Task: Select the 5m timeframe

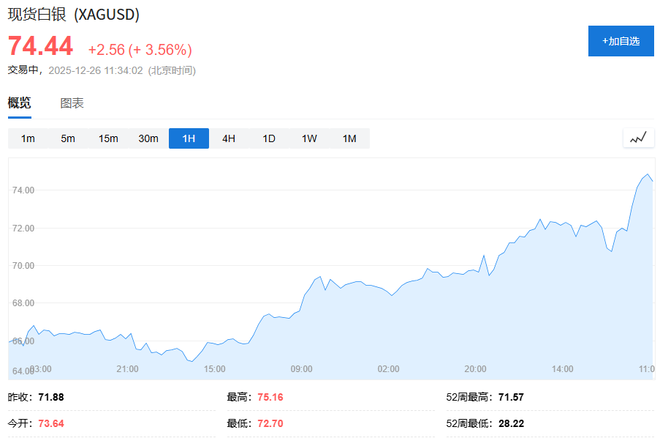Action: click(x=68, y=139)
